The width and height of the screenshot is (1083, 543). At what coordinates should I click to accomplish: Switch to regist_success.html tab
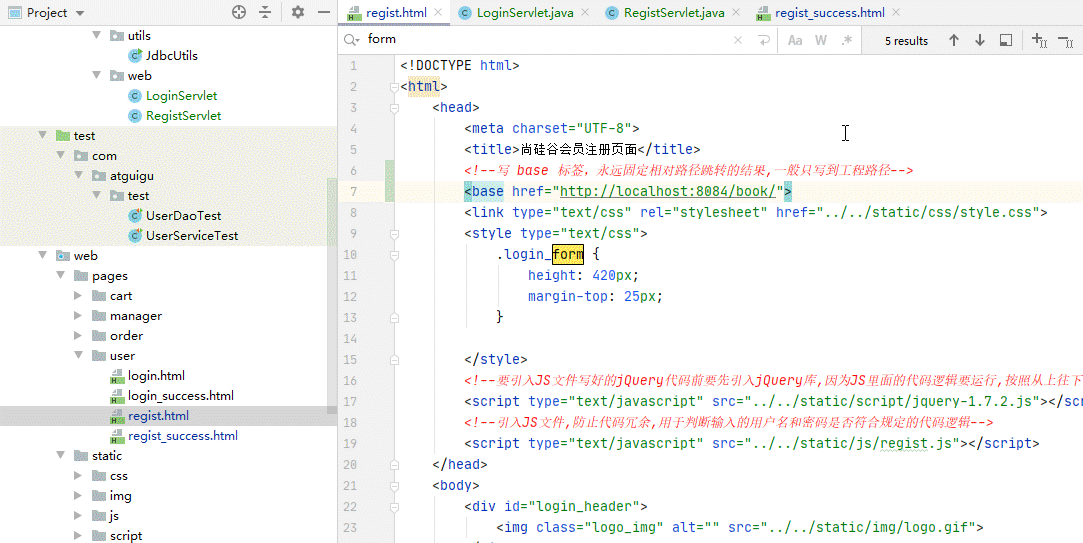[829, 12]
